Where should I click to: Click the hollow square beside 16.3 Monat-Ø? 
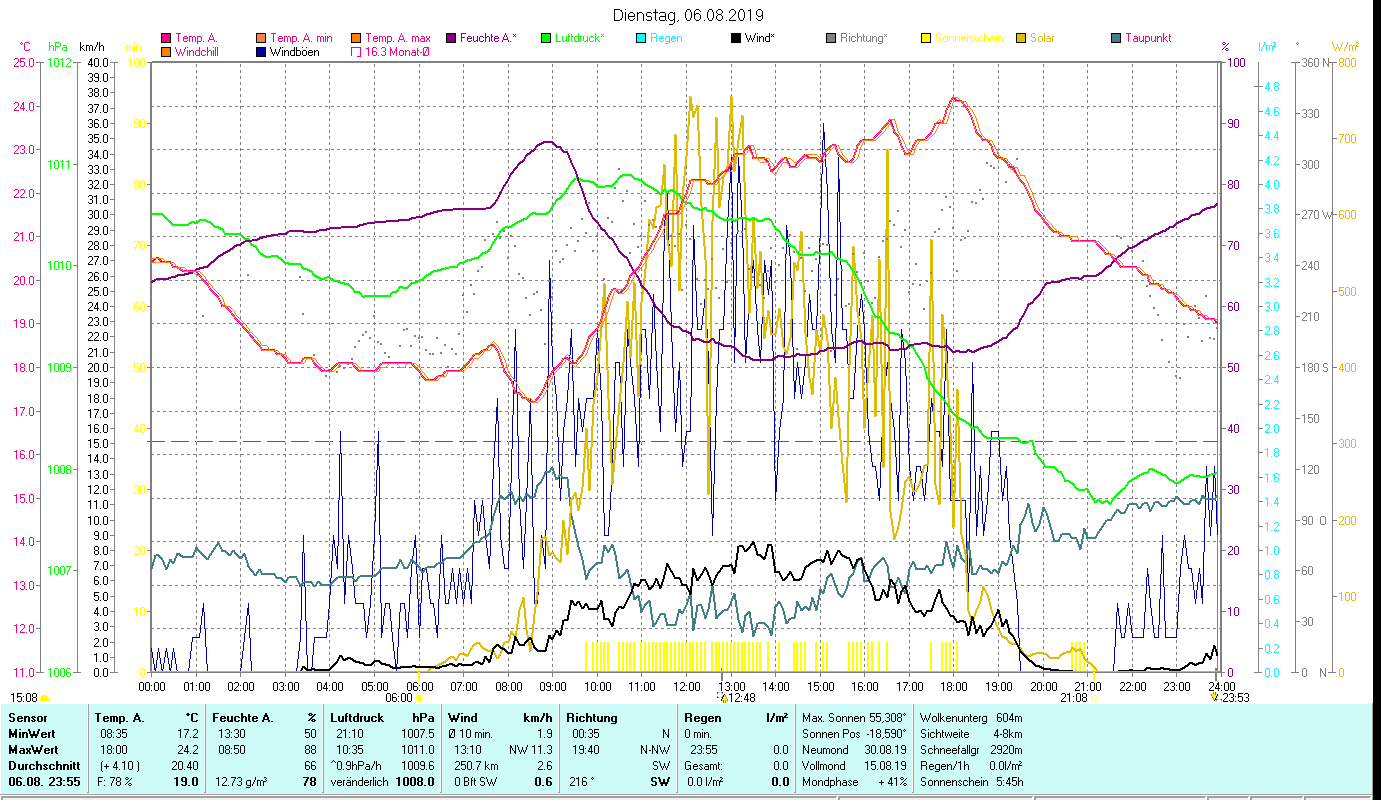[356, 52]
